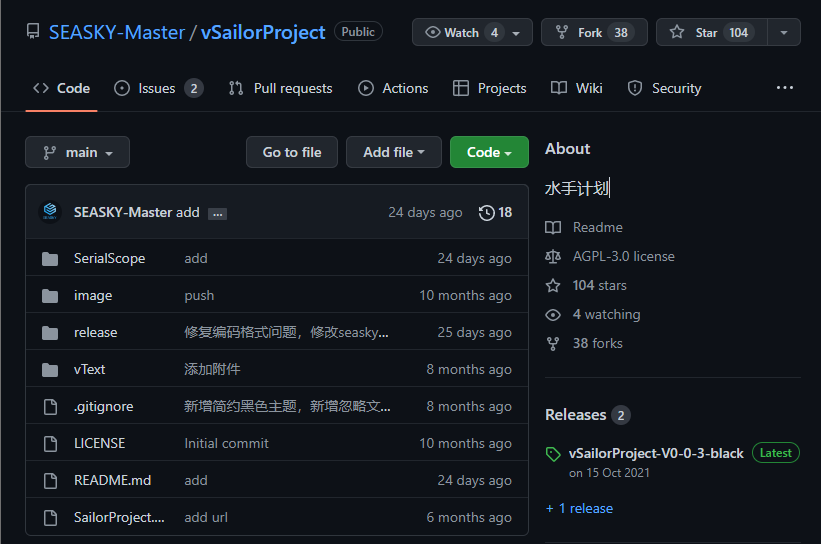Open the .gitignore file
Image resolution: width=821 pixels, height=544 pixels.
pyautogui.click(x=103, y=407)
